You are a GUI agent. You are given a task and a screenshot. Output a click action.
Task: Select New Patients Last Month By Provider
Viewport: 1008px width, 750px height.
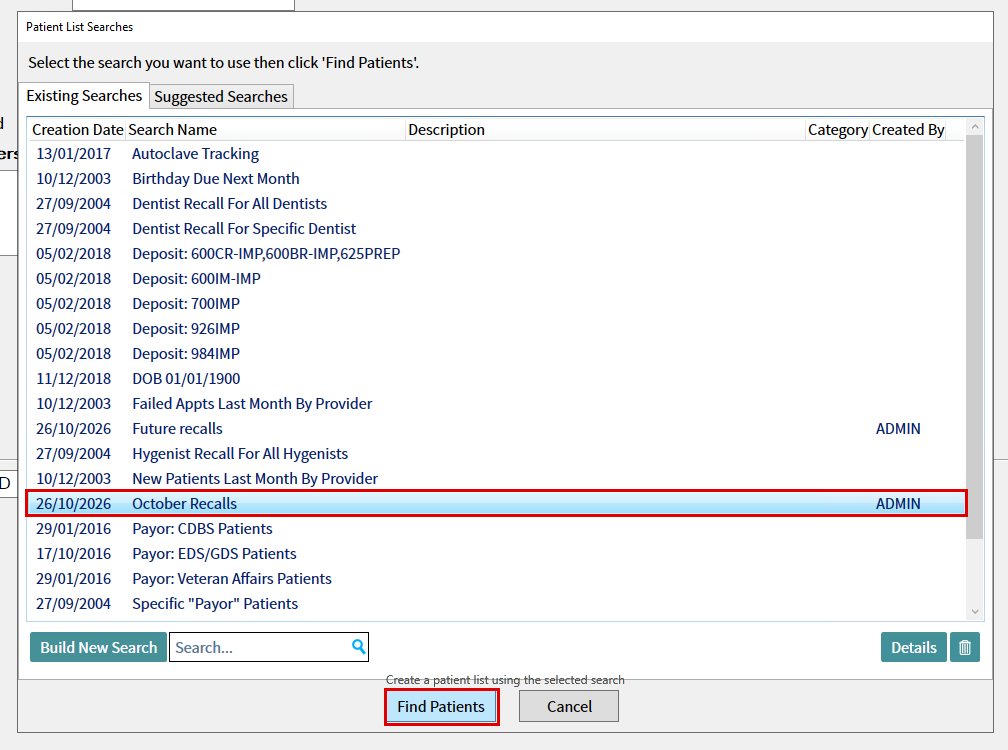[496, 479]
